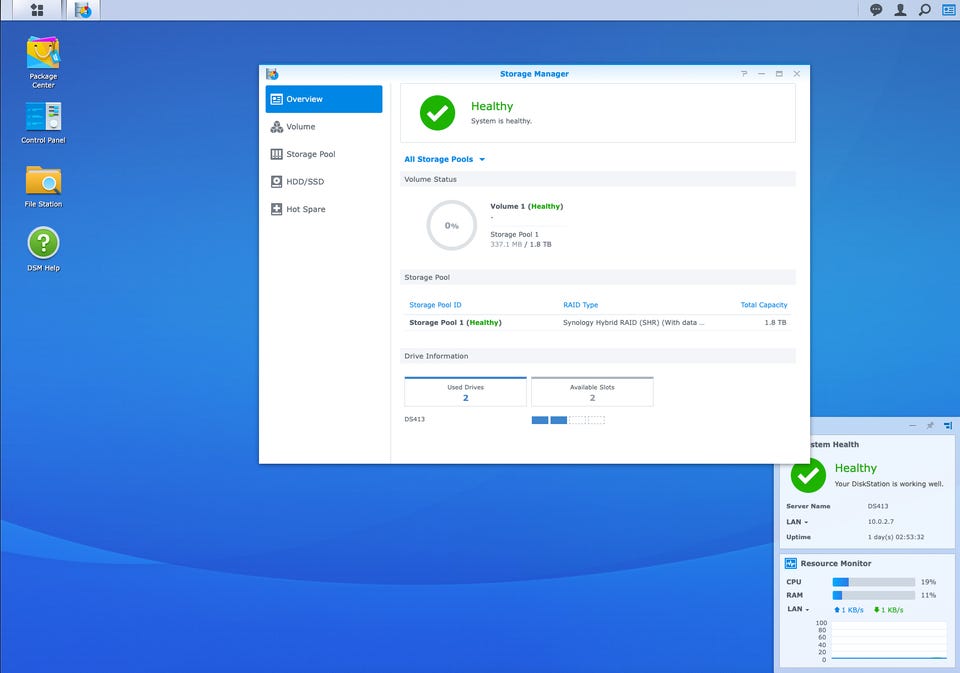Expand the LAN dropdown in System Health

(x=797, y=522)
